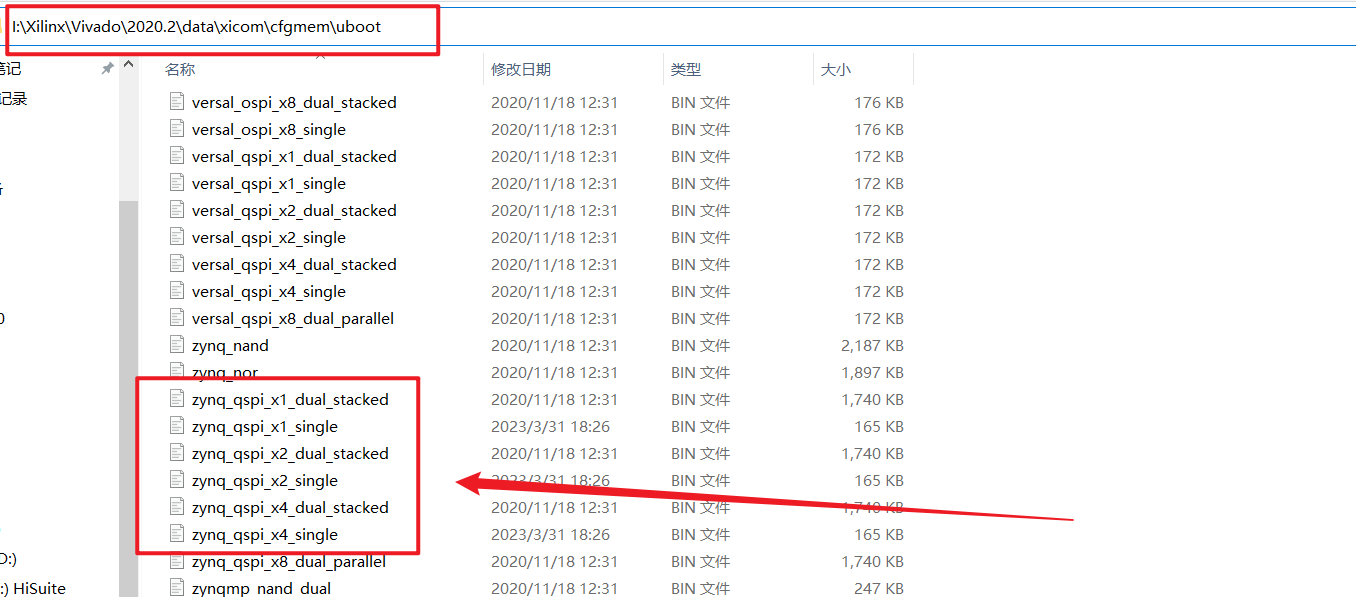Select the versal_qspi_x2_single file icon
Image resolution: width=1356 pixels, height=597 pixels.
(x=177, y=237)
